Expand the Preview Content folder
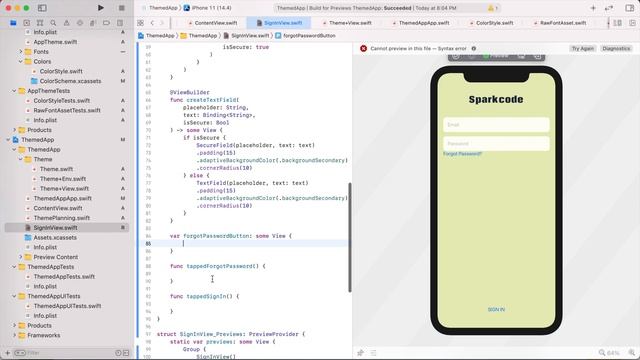640x360 pixels. click(21, 257)
